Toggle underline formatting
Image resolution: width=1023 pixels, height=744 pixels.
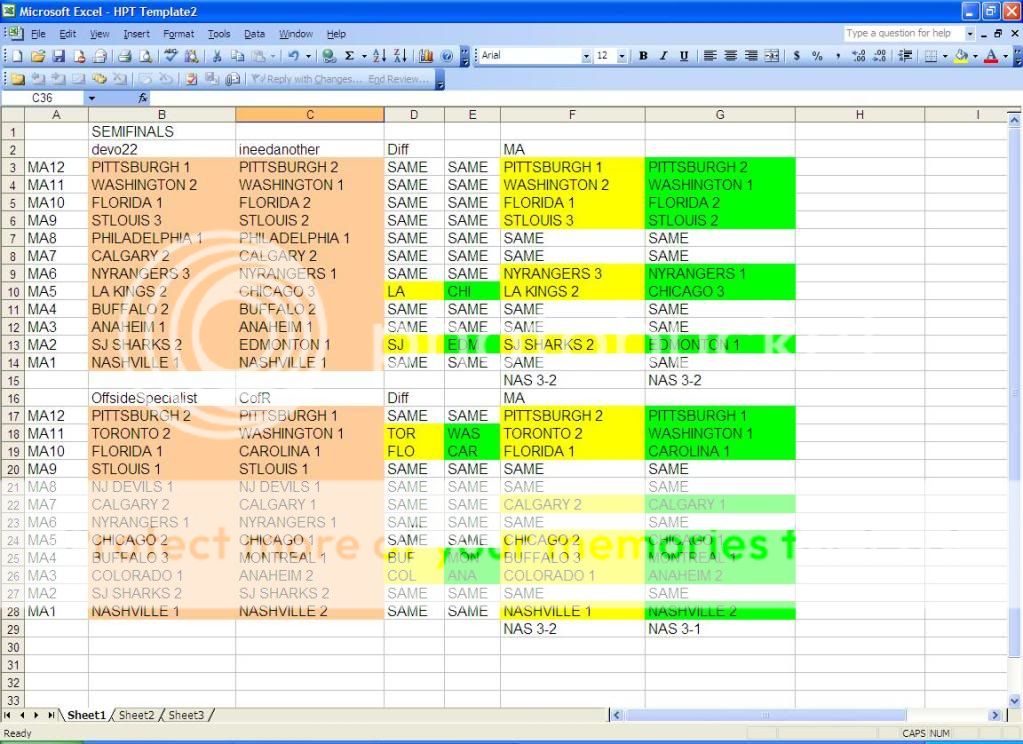pos(684,56)
